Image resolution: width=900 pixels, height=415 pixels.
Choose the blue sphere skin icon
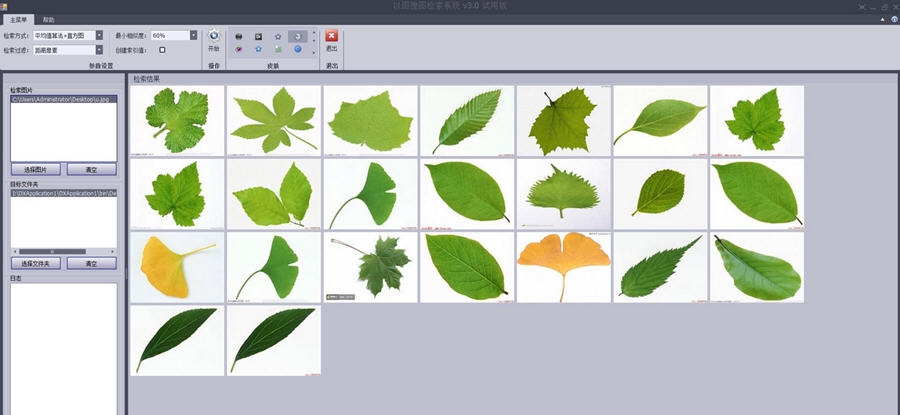297,49
